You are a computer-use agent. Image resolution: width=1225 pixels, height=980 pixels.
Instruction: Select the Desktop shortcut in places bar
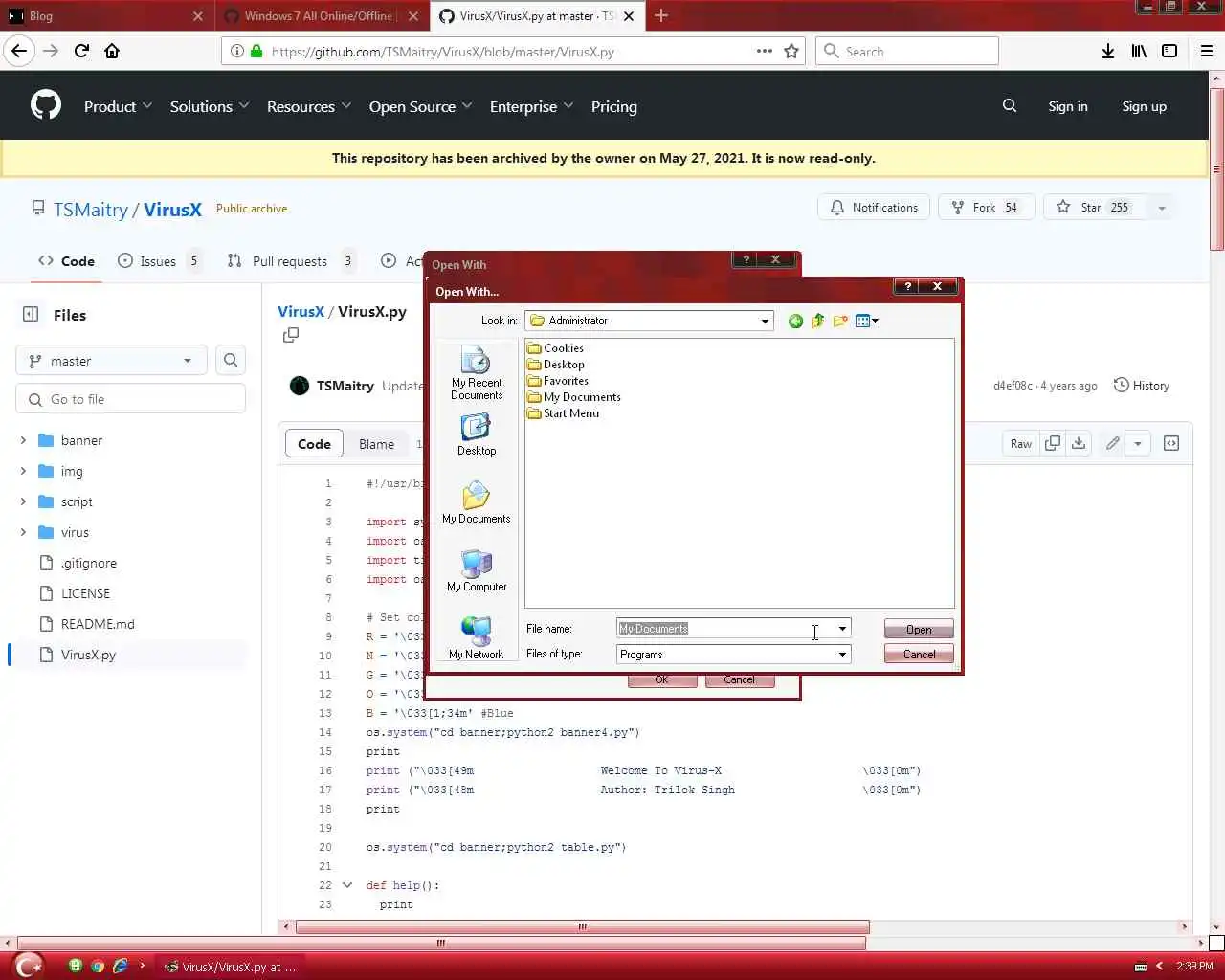click(477, 434)
